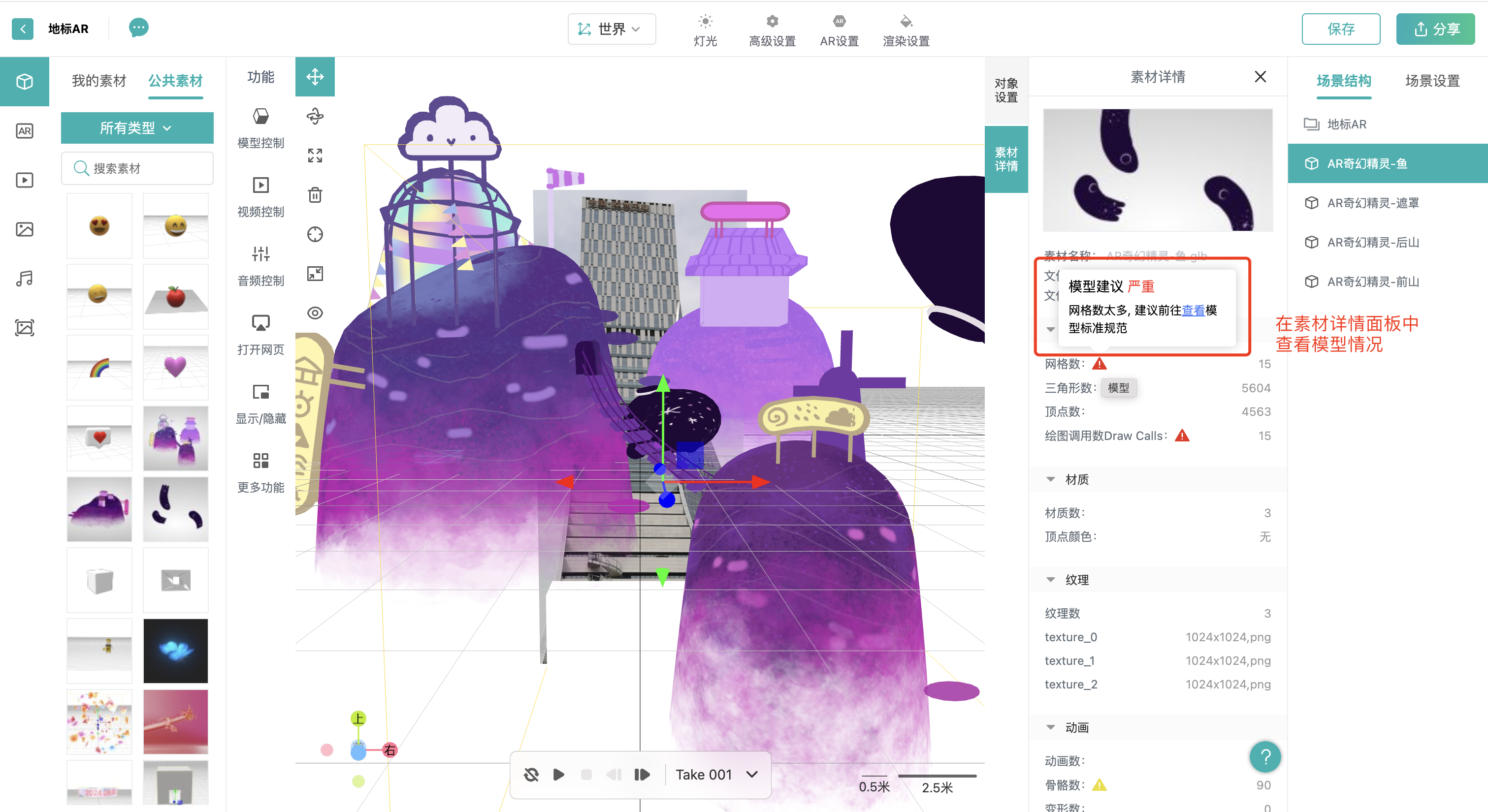This screenshot has height=812, width=1488.
Task: Collapse the 材质 section
Action: pos(1051,479)
